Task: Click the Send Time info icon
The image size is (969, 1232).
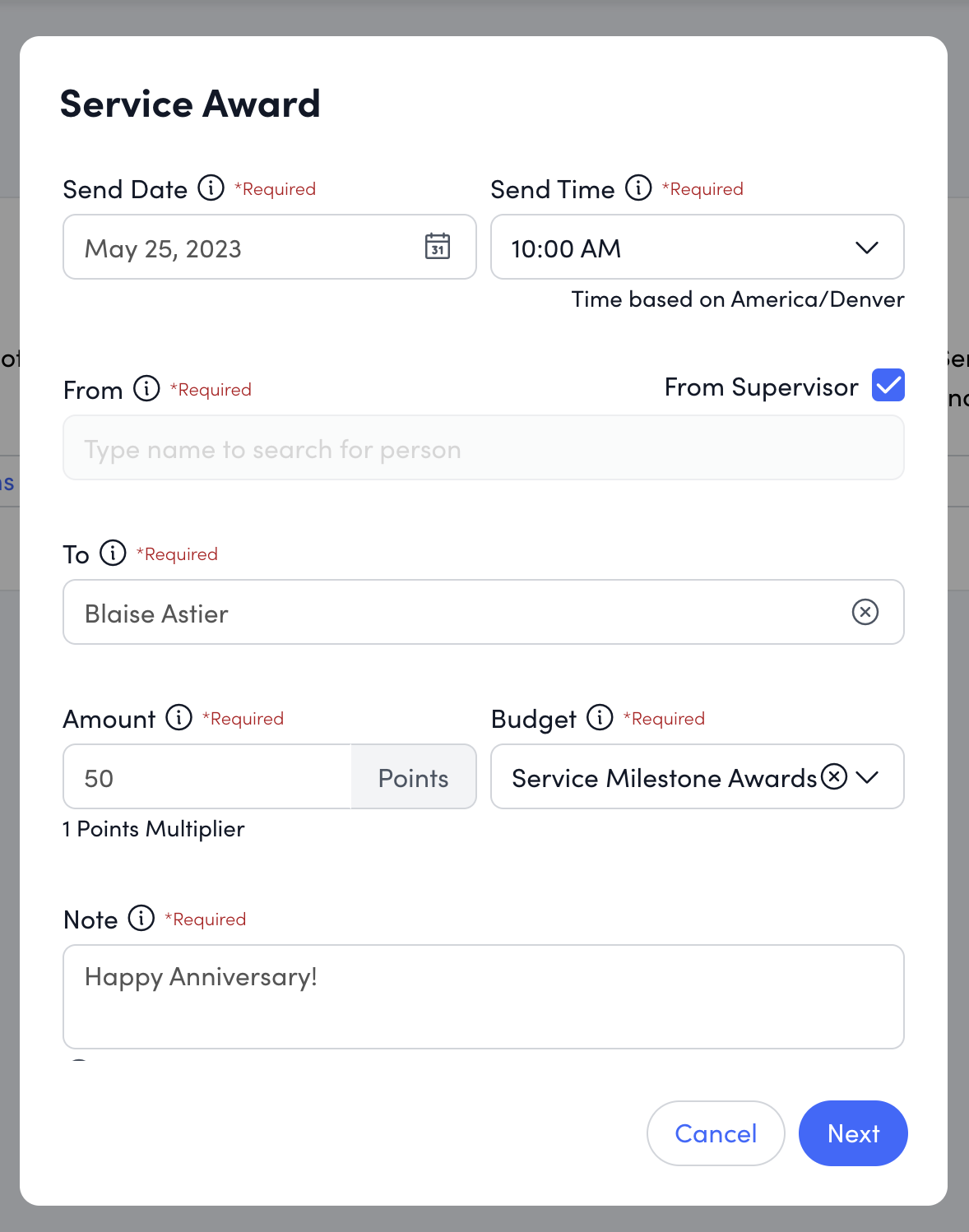Action: (x=637, y=188)
